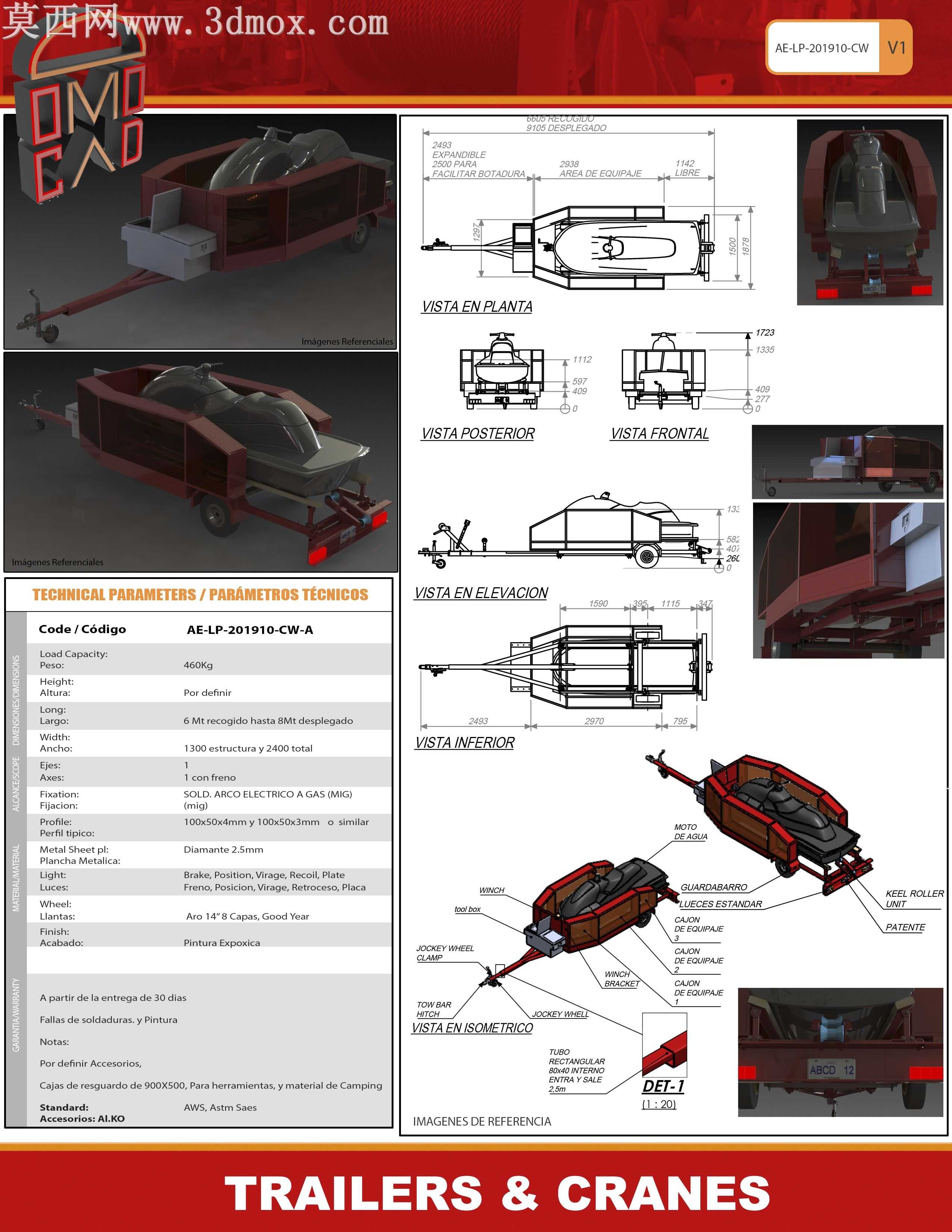Click the 1 con freno axes value
Viewport: 952px width, 1232px height.
pyautogui.click(x=210, y=777)
